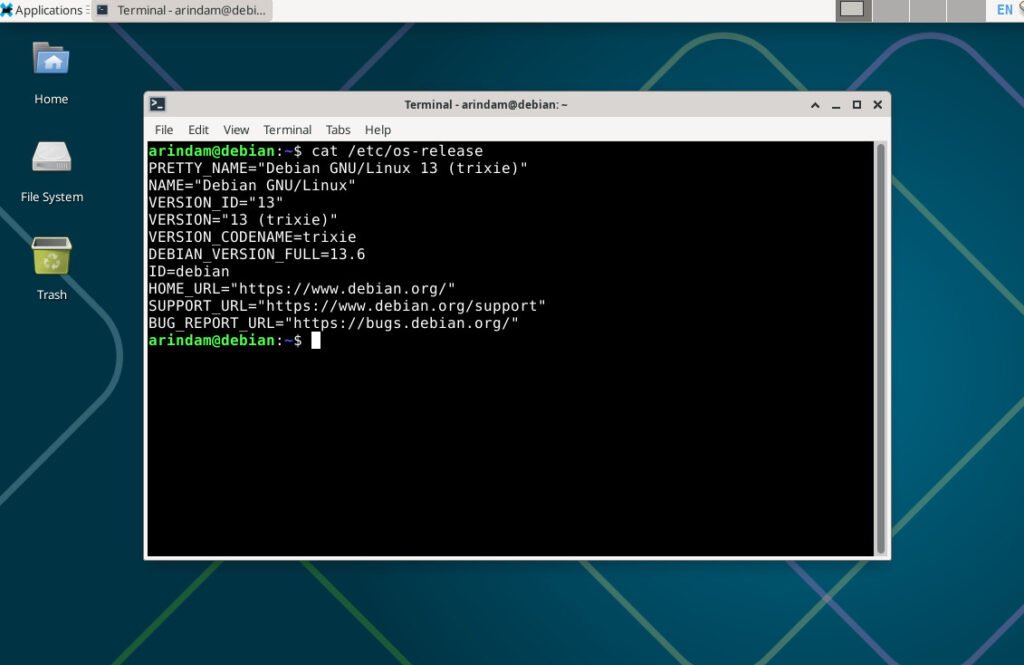Open the Applications menu in top panel
1024x665 pixels.
pyautogui.click(x=42, y=10)
